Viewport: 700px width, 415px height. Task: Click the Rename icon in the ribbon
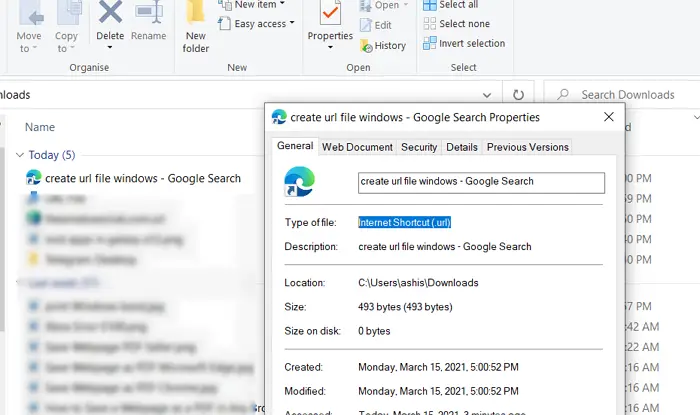pyautogui.click(x=149, y=12)
